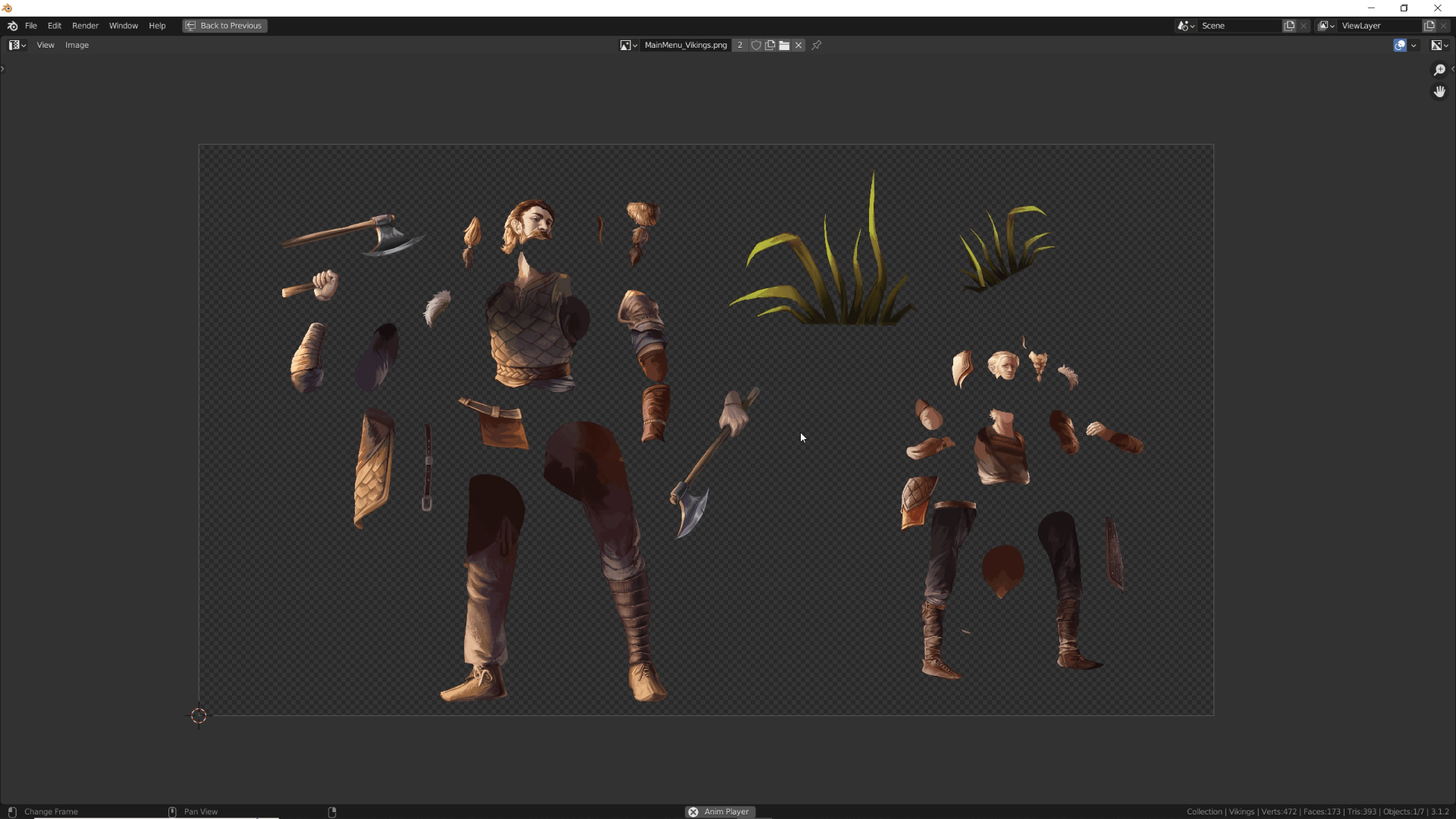1456x819 pixels.
Task: Click the zoom magnifier gizmo
Action: (1439, 70)
